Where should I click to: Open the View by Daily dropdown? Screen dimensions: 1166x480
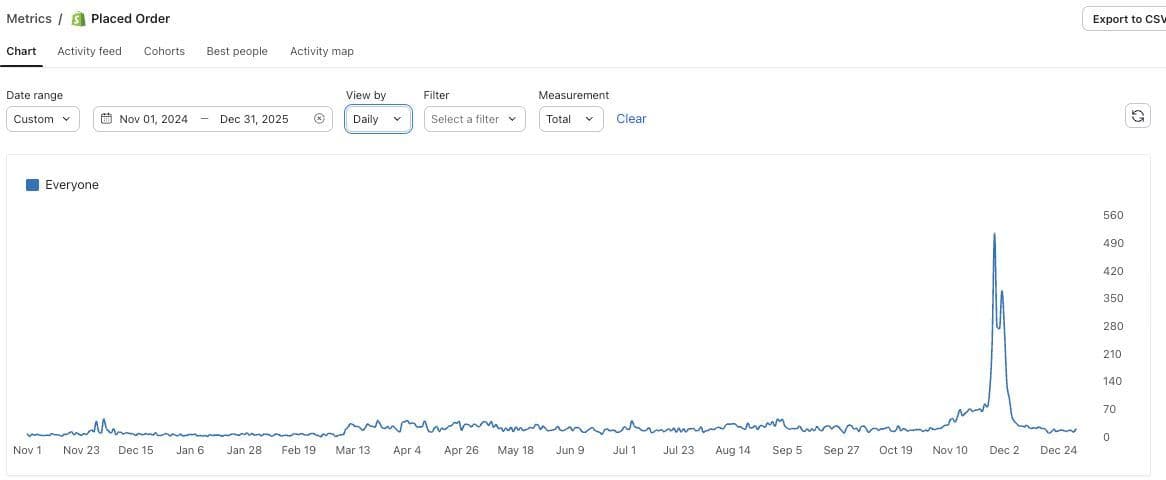coord(378,119)
